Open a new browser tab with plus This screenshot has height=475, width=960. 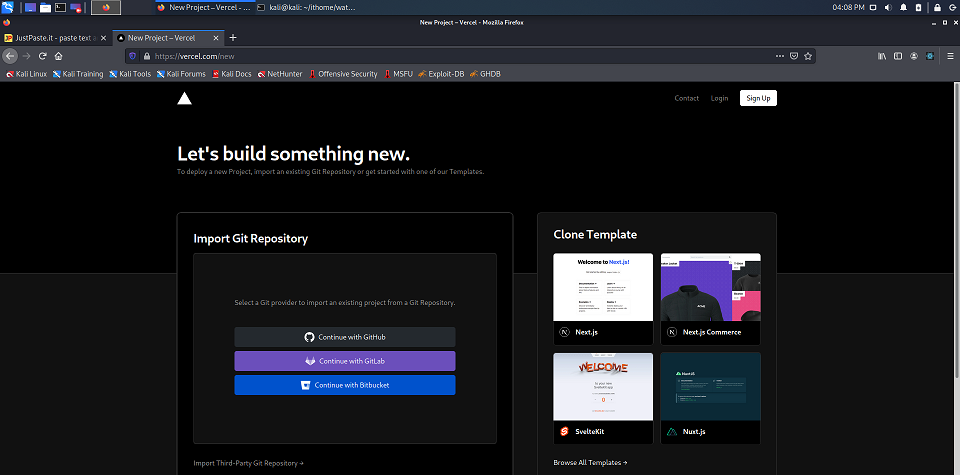pyautogui.click(x=233, y=37)
